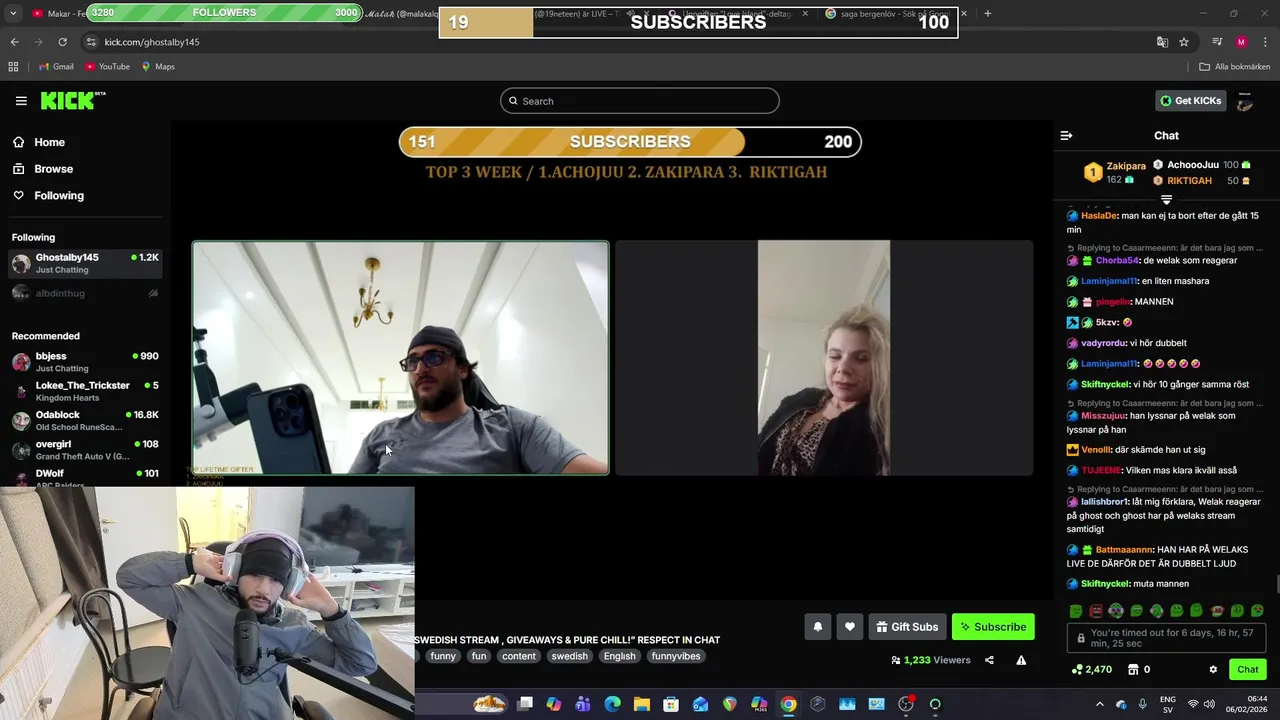Click the share stream icon
Image resolution: width=1280 pixels, height=720 pixels.
pos(989,660)
